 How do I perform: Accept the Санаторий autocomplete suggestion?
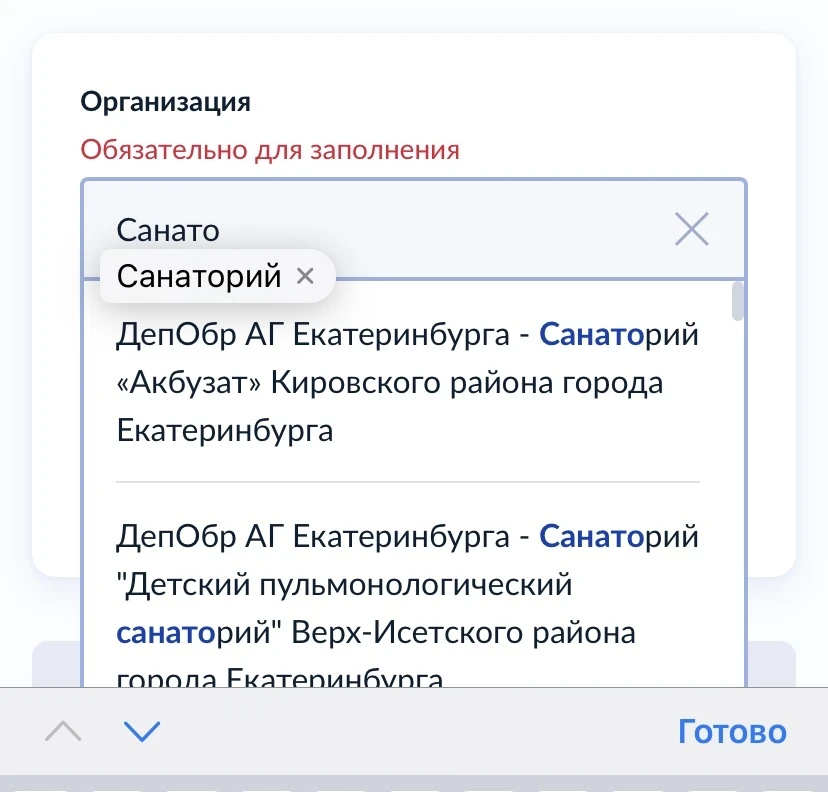tap(199, 276)
